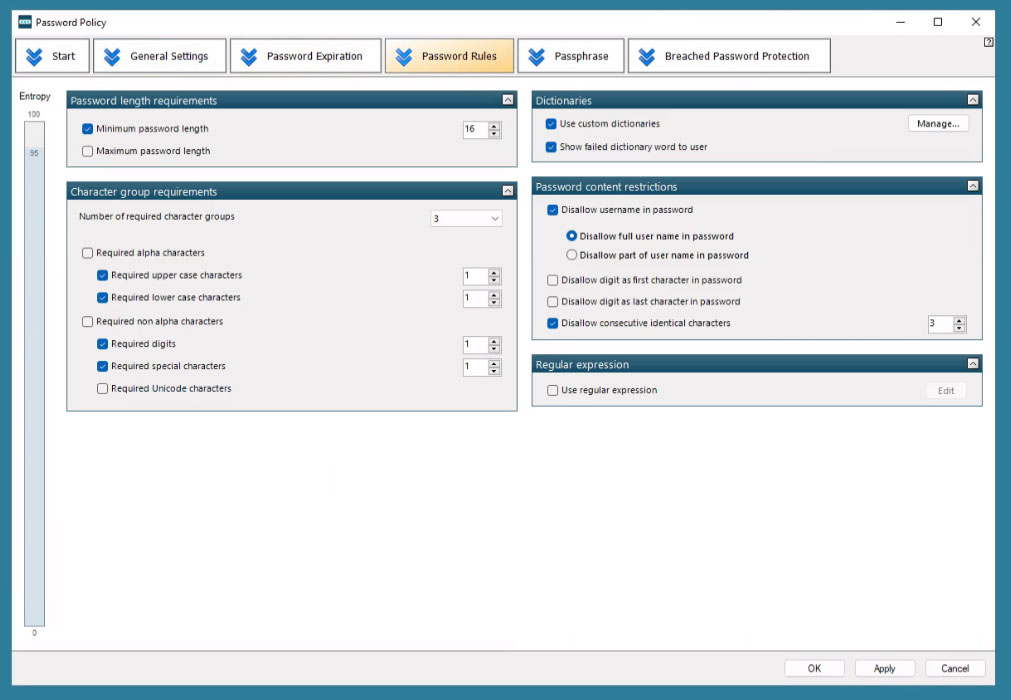Switch to the General Settings tab
This screenshot has height=700, width=1011.
pos(160,56)
